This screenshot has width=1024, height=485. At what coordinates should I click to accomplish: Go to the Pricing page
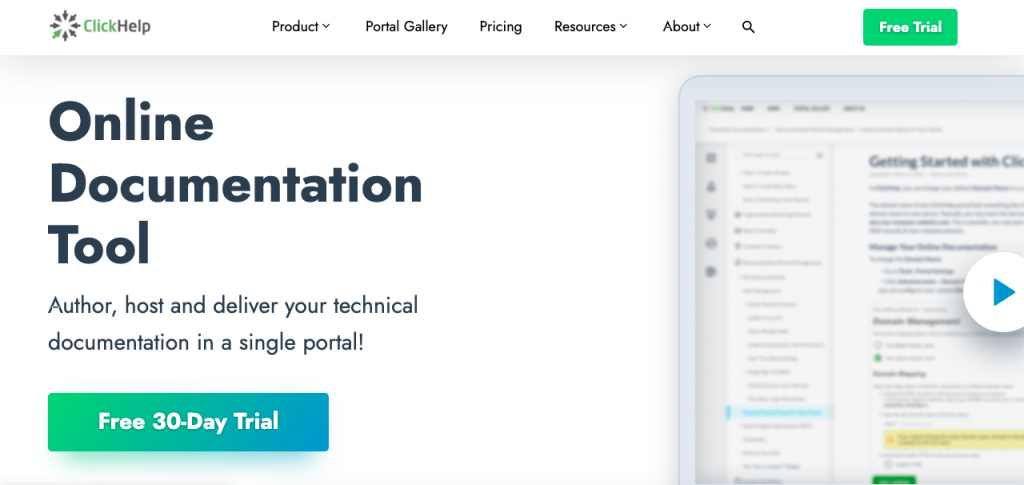[500, 27]
